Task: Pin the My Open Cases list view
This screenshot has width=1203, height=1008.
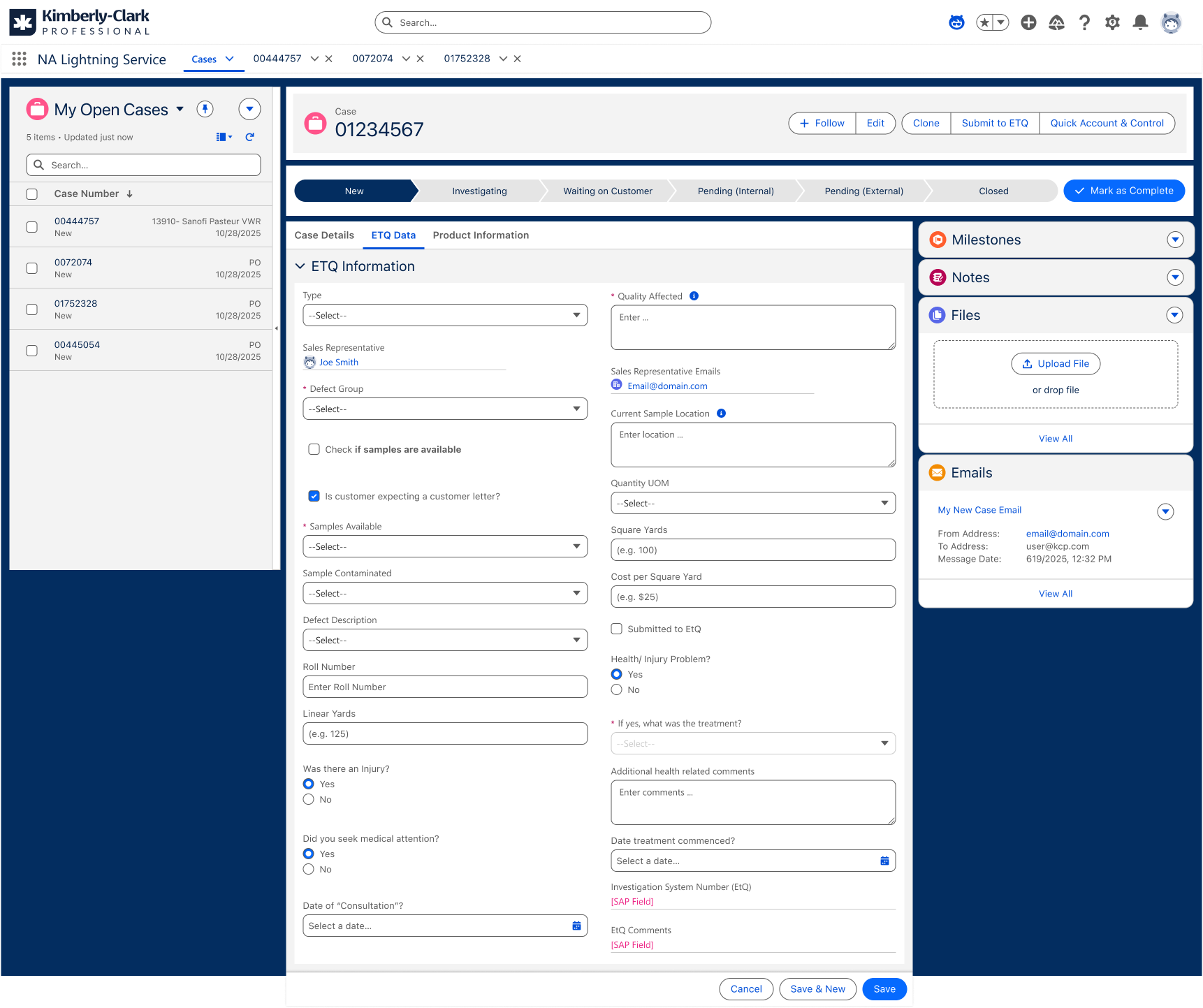Action: (205, 109)
